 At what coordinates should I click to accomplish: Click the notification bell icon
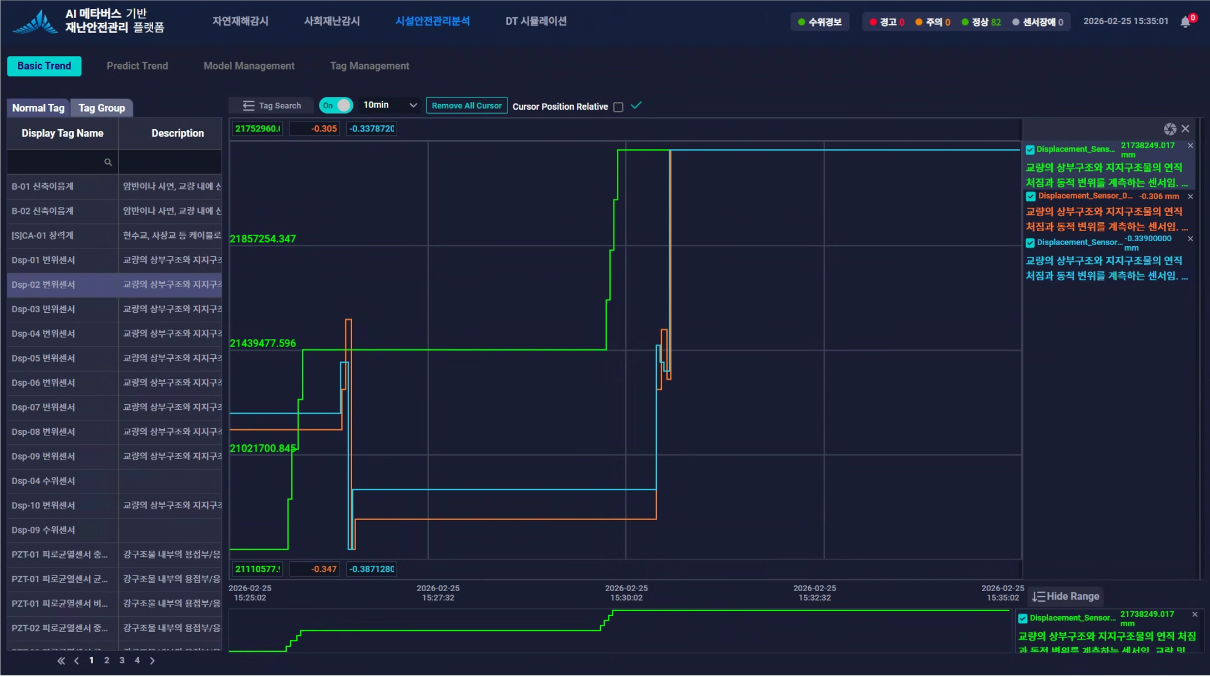pos(1185,21)
